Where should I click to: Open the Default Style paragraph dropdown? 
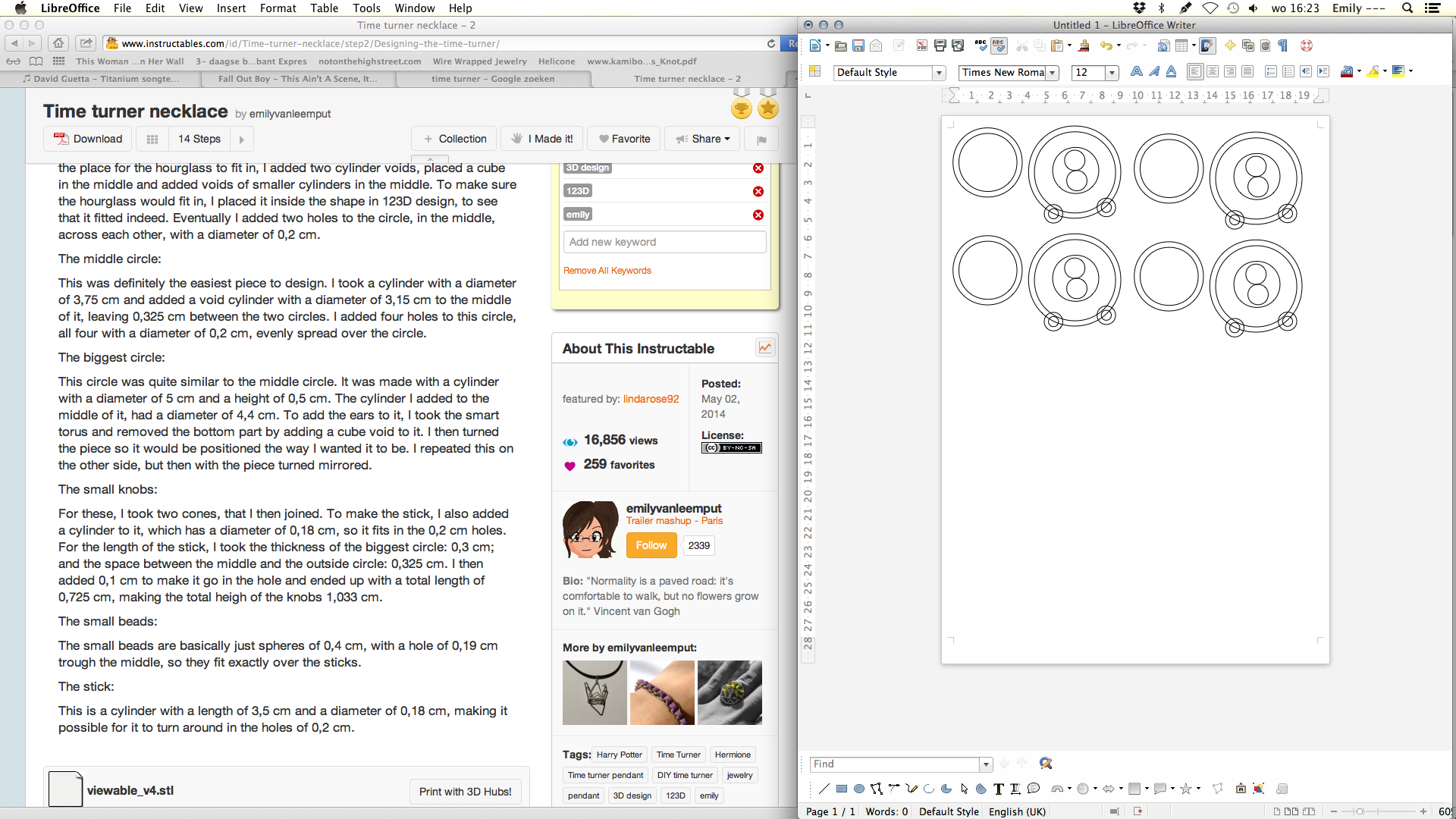939,71
